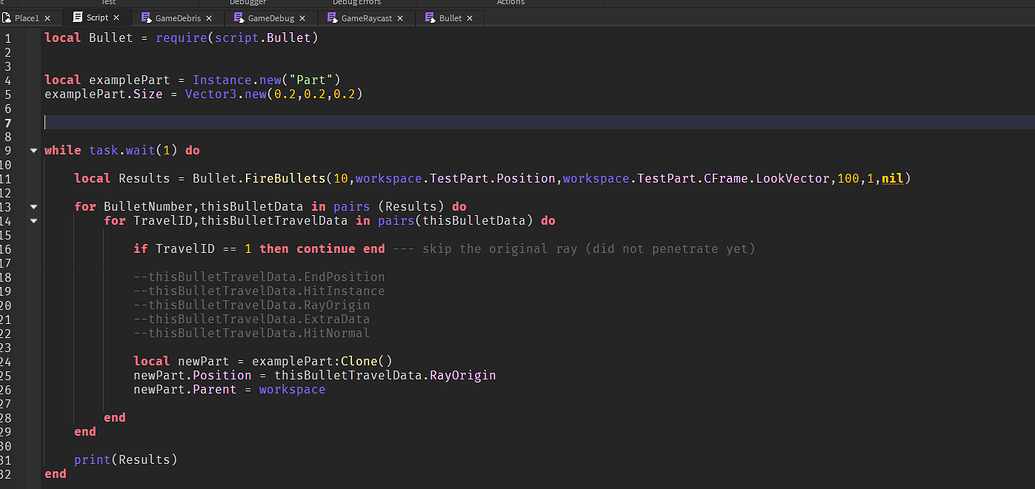Close the Place1 tab
Screen dimensions: 1035x489
pos(48,18)
